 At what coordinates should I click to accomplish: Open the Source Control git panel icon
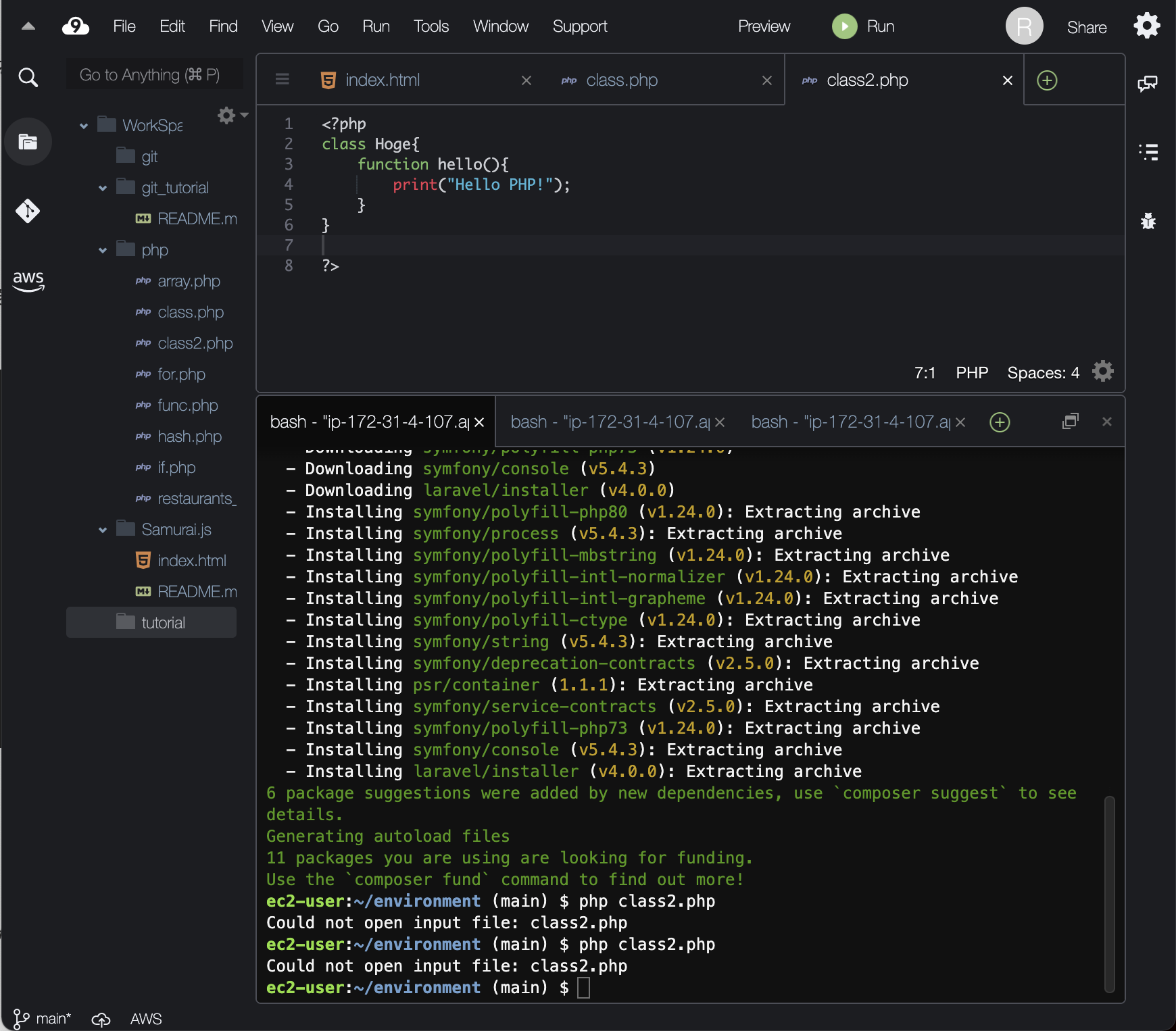click(x=28, y=211)
